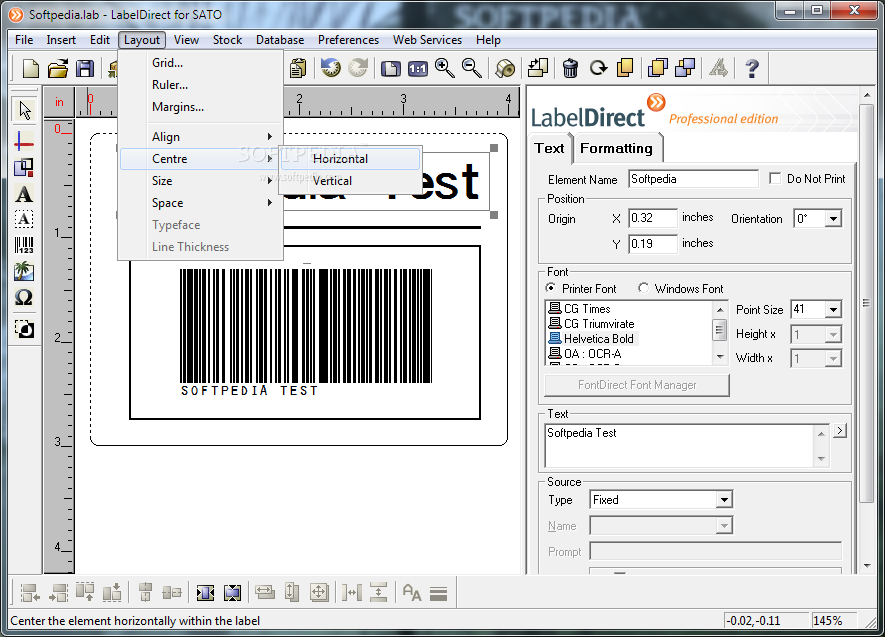Click the centre horizontally on label icon

[205, 593]
